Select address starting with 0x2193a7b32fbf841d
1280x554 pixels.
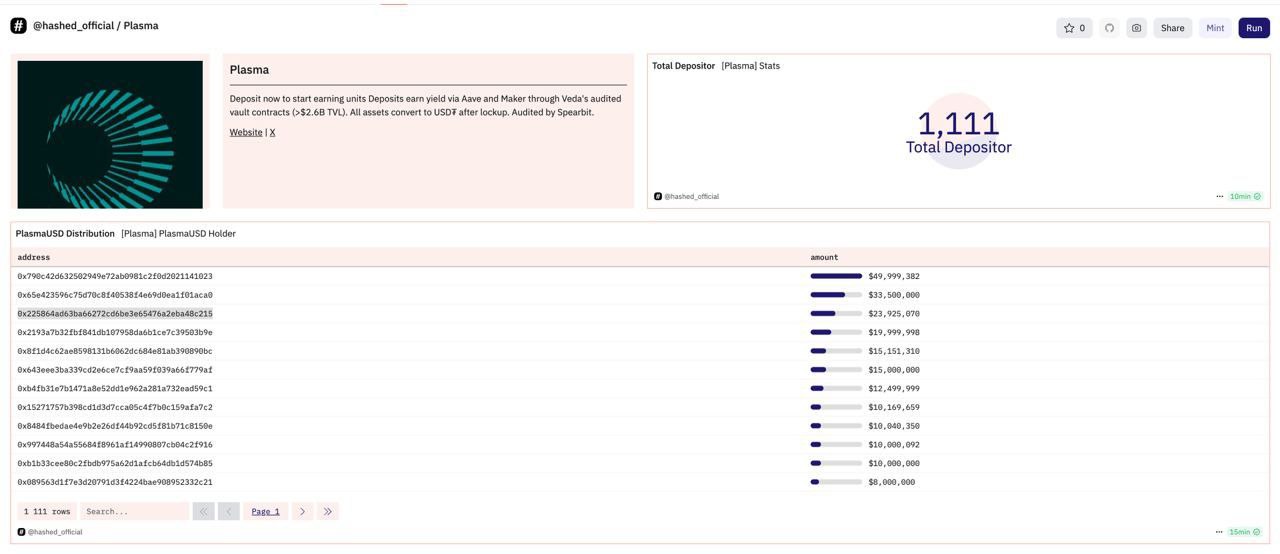coord(115,332)
